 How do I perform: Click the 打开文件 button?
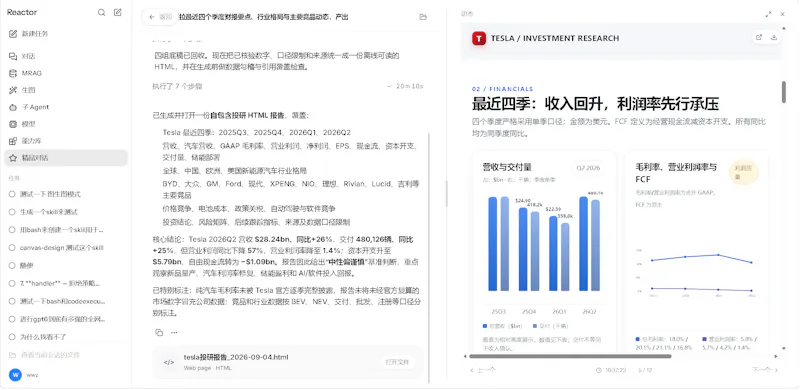click(397, 362)
